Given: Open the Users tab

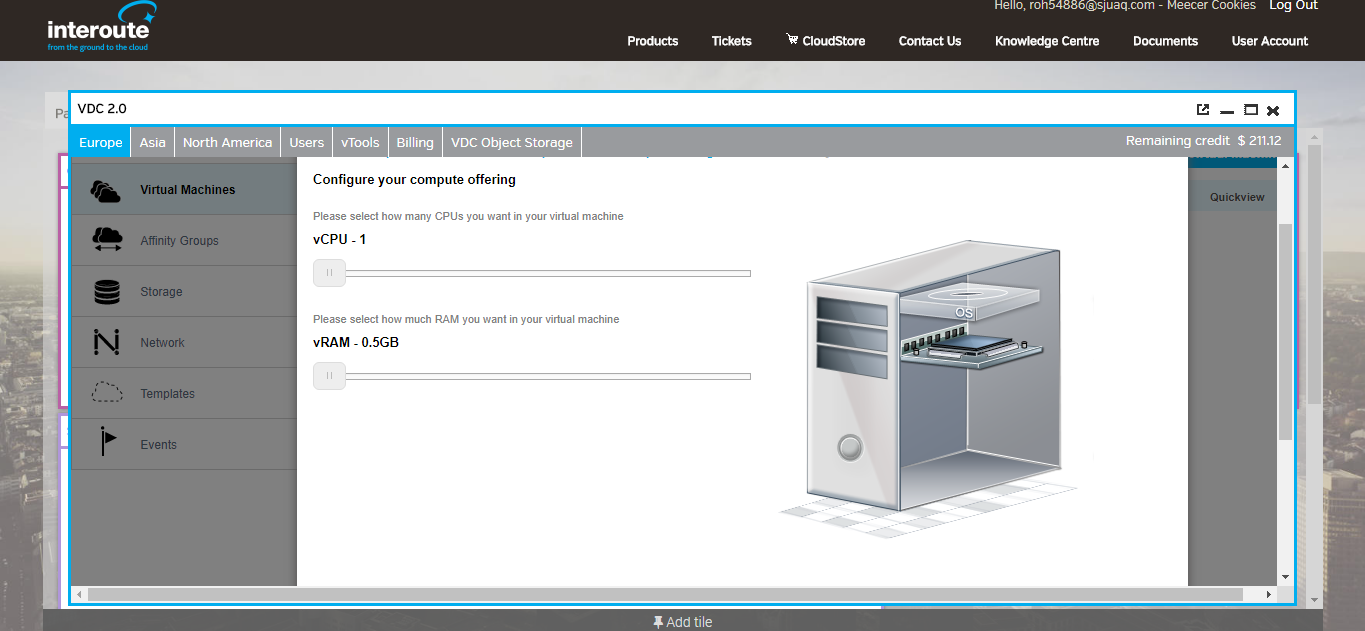Looking at the screenshot, I should point(306,142).
